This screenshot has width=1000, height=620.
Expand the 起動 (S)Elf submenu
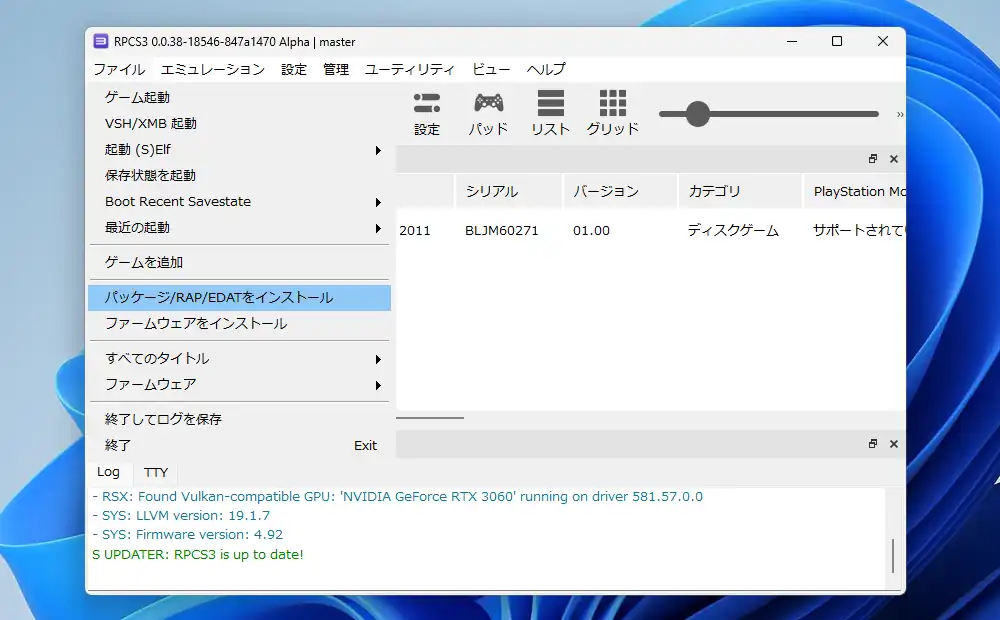coord(240,148)
